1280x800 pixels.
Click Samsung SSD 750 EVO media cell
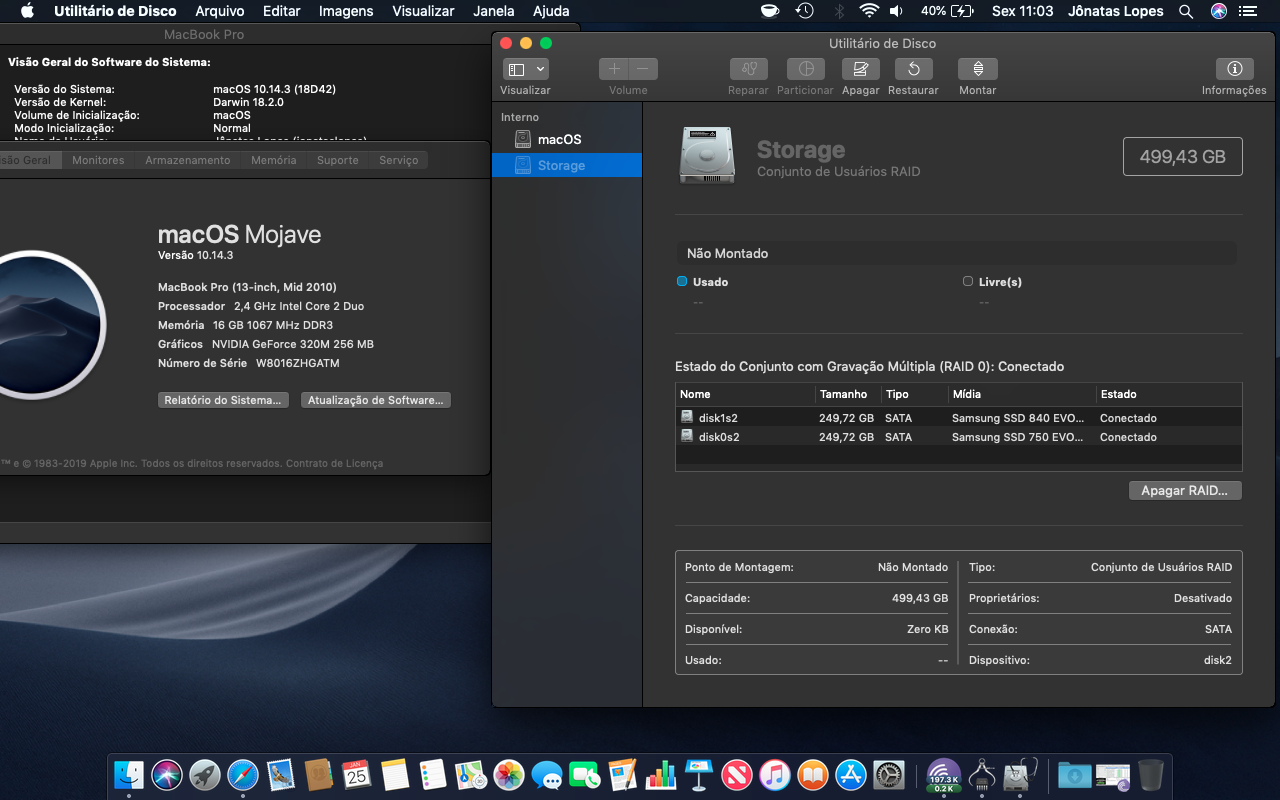click(x=1018, y=437)
